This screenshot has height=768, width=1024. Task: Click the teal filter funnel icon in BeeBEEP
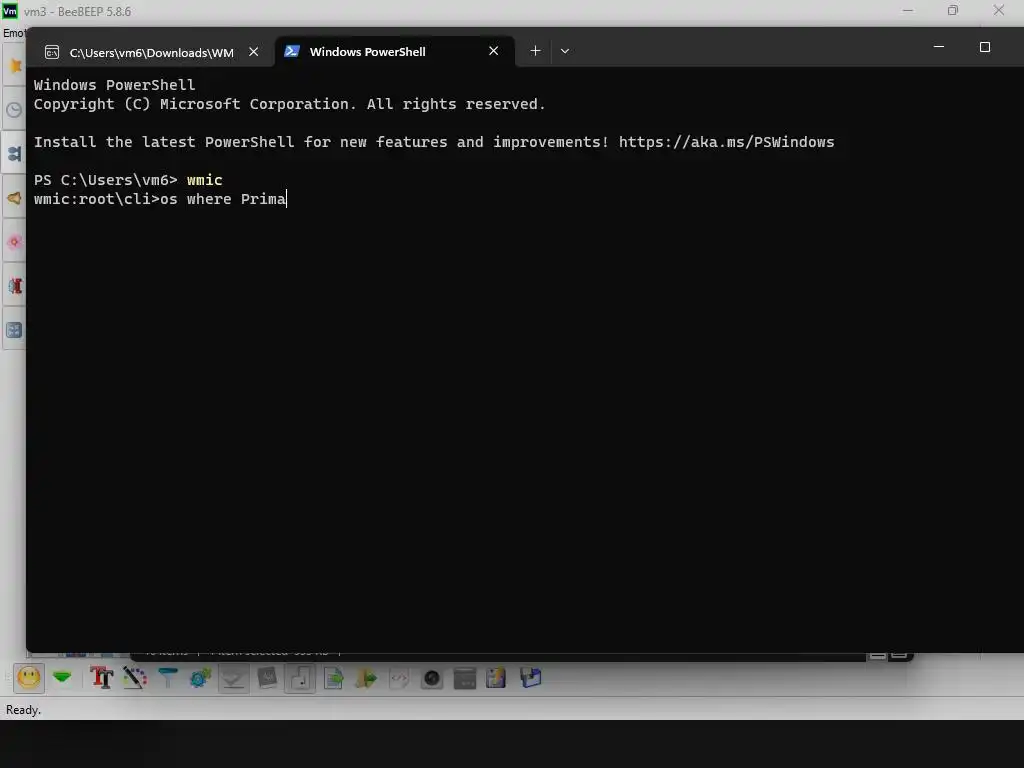[168, 678]
